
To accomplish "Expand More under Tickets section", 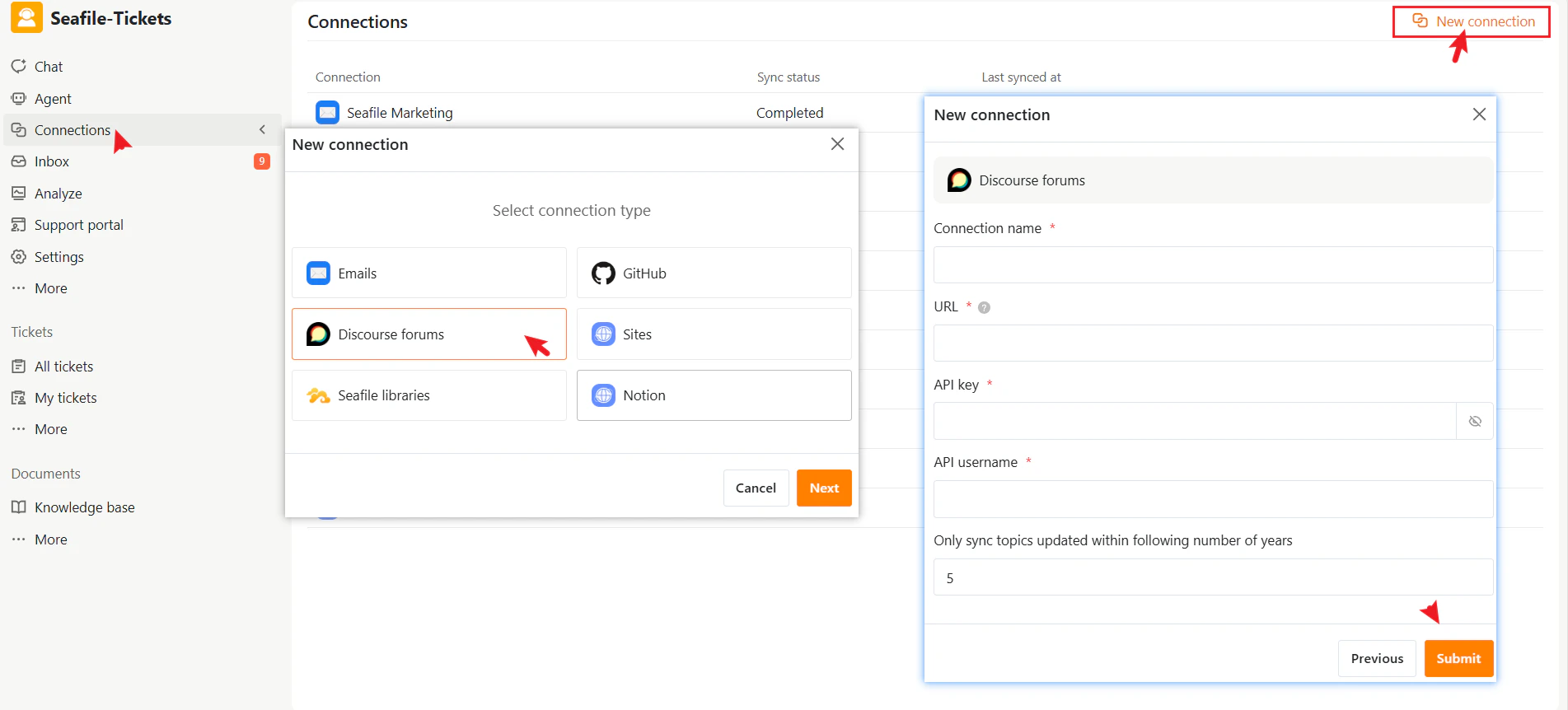I will [x=50, y=429].
